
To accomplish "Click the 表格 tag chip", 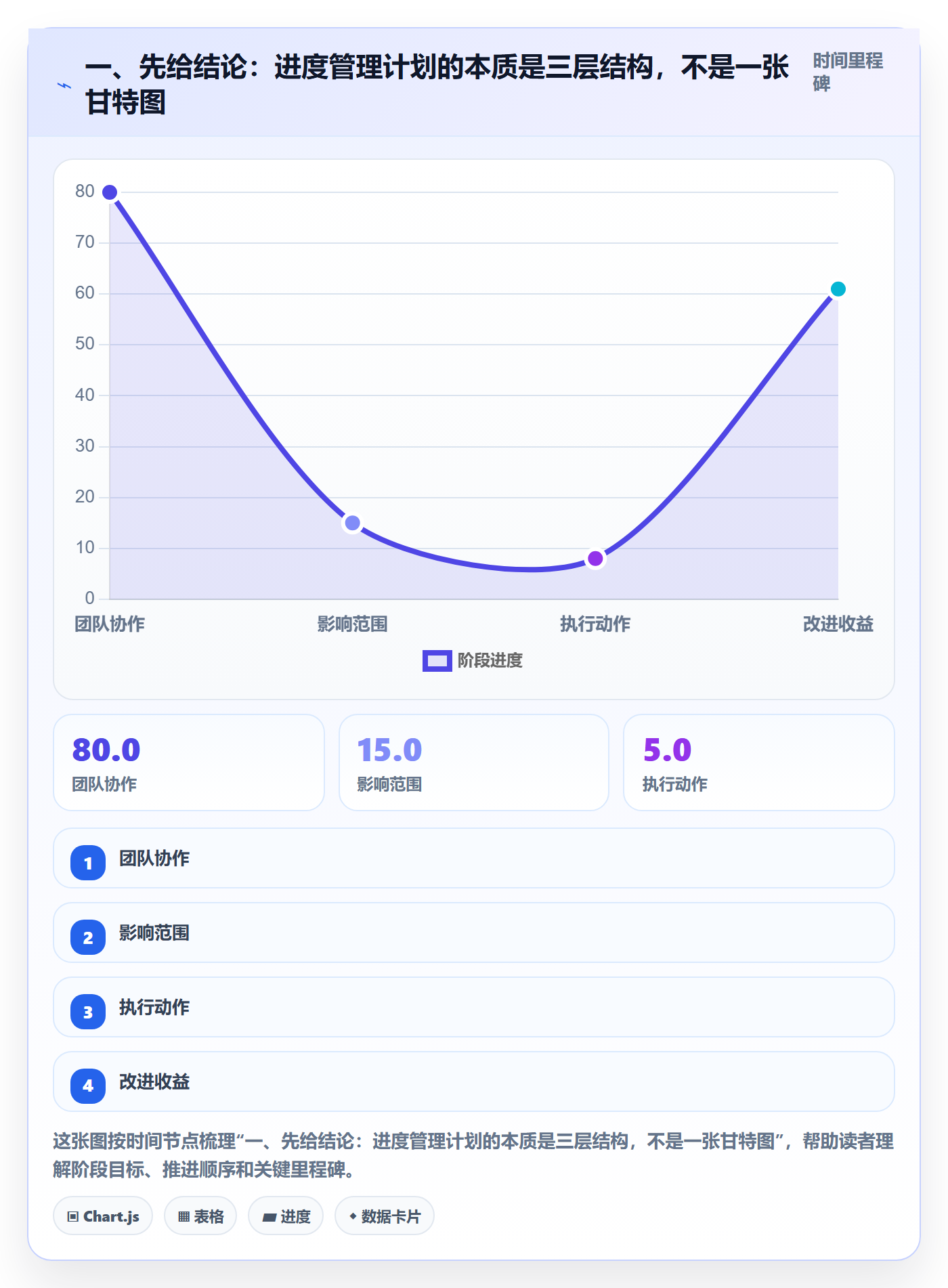I will 200,1216.
